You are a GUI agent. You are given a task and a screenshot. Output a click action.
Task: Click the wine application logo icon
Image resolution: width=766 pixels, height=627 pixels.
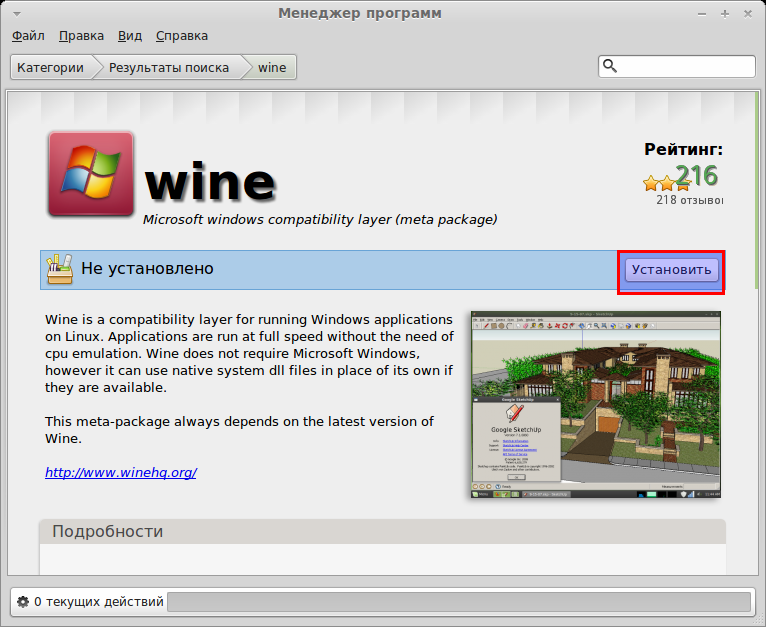pyautogui.click(x=91, y=174)
